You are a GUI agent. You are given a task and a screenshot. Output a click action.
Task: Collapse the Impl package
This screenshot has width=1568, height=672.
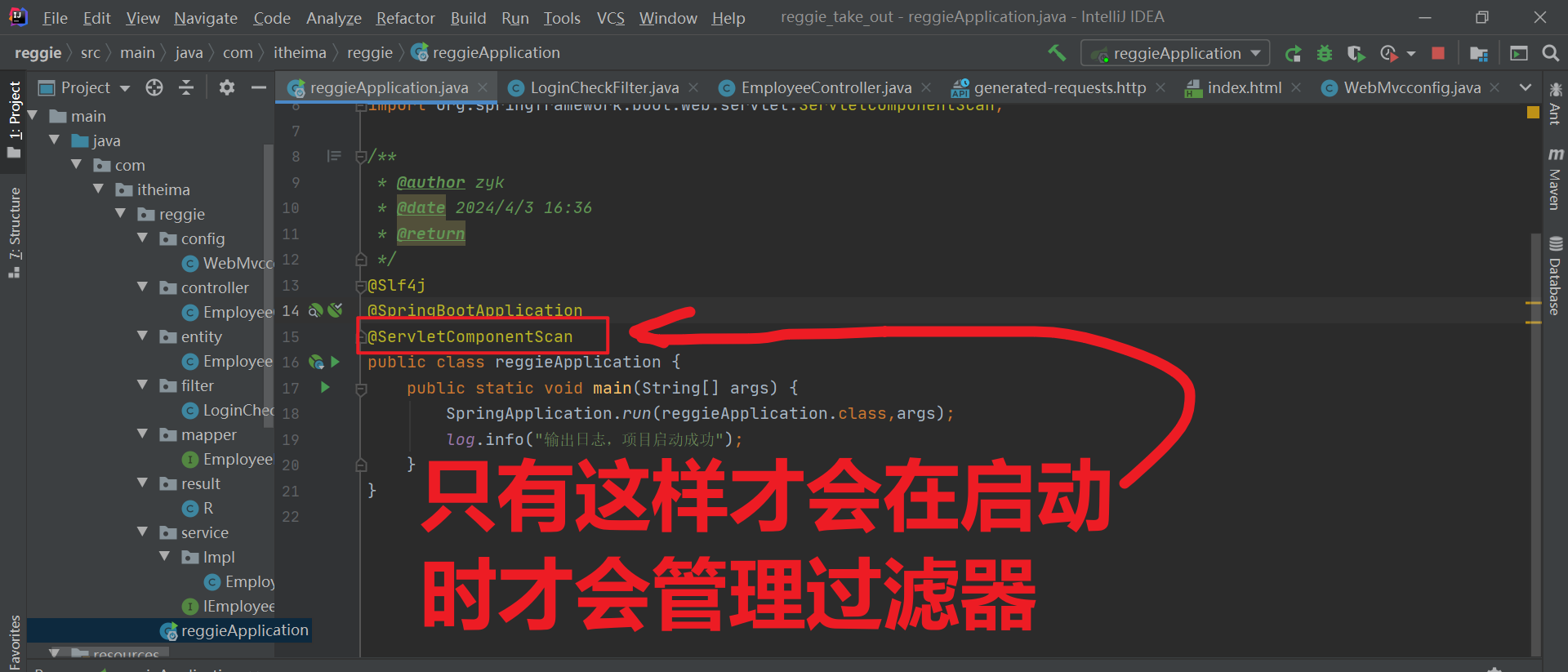(x=165, y=557)
